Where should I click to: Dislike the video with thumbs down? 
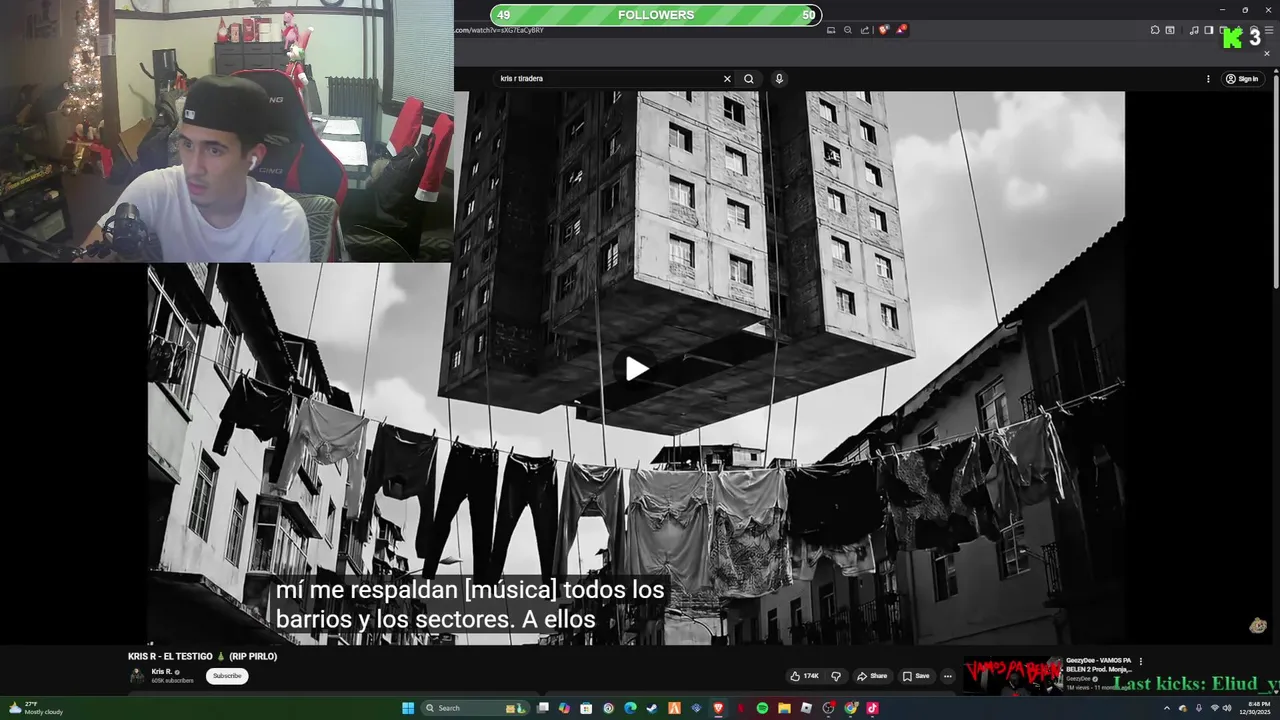tap(836, 676)
